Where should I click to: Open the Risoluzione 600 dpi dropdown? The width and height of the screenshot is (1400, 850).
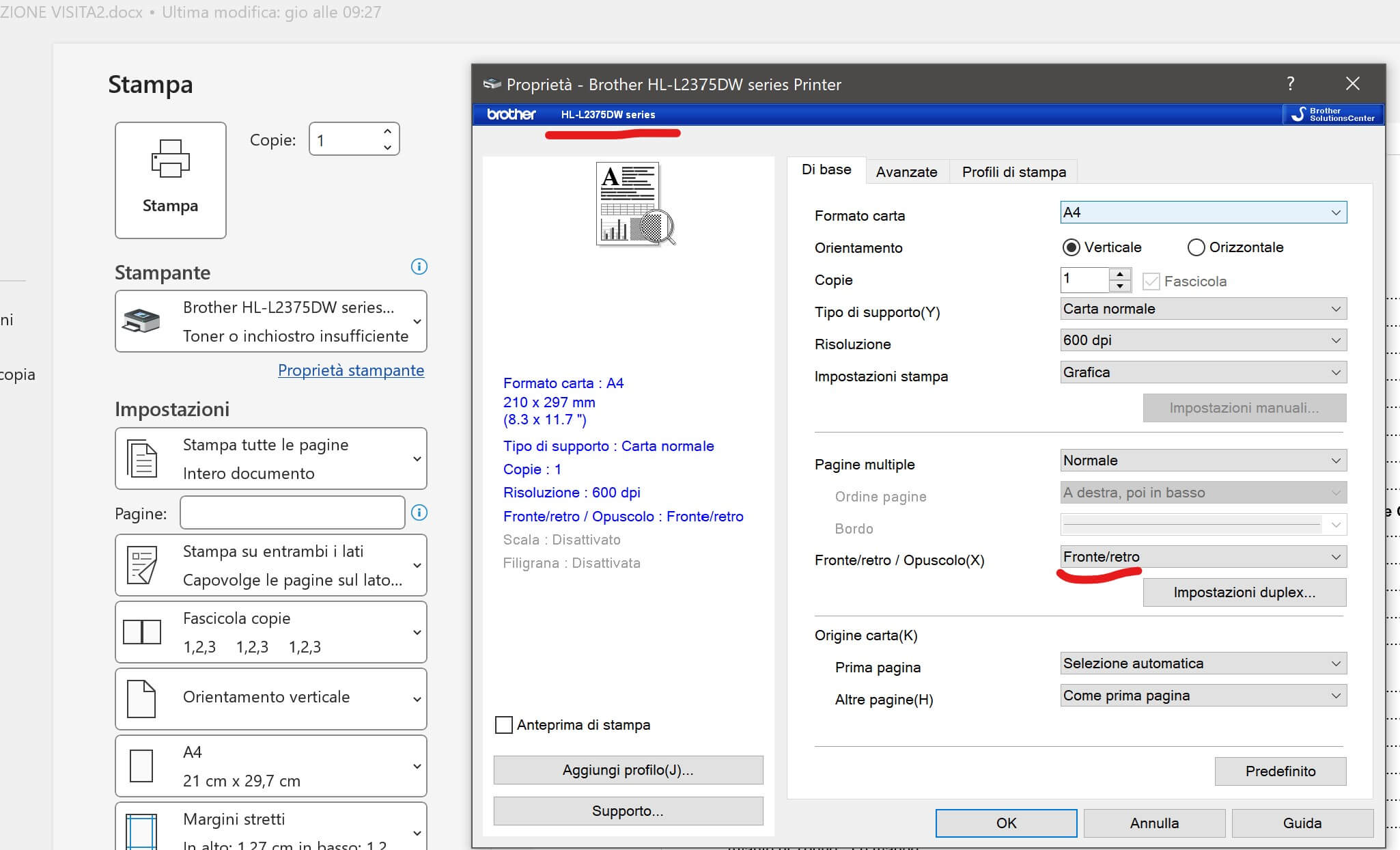coord(1203,340)
